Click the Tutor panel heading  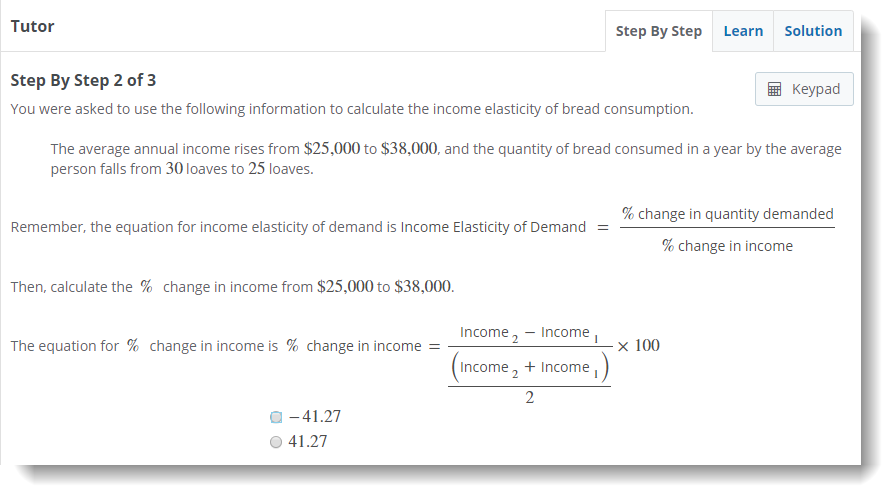pyautogui.click(x=32, y=26)
